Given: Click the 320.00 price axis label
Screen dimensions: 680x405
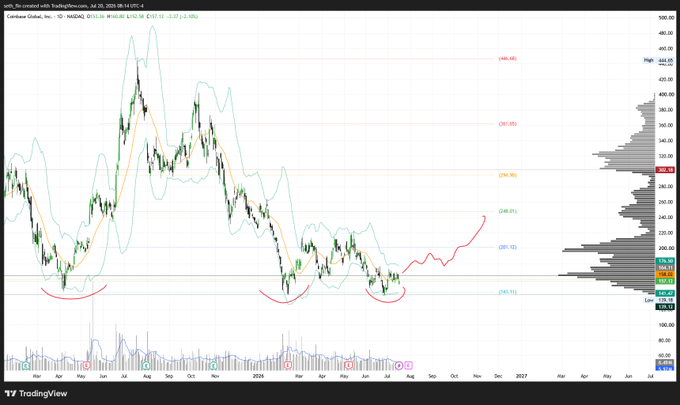Looking at the screenshot, I should point(666,156).
